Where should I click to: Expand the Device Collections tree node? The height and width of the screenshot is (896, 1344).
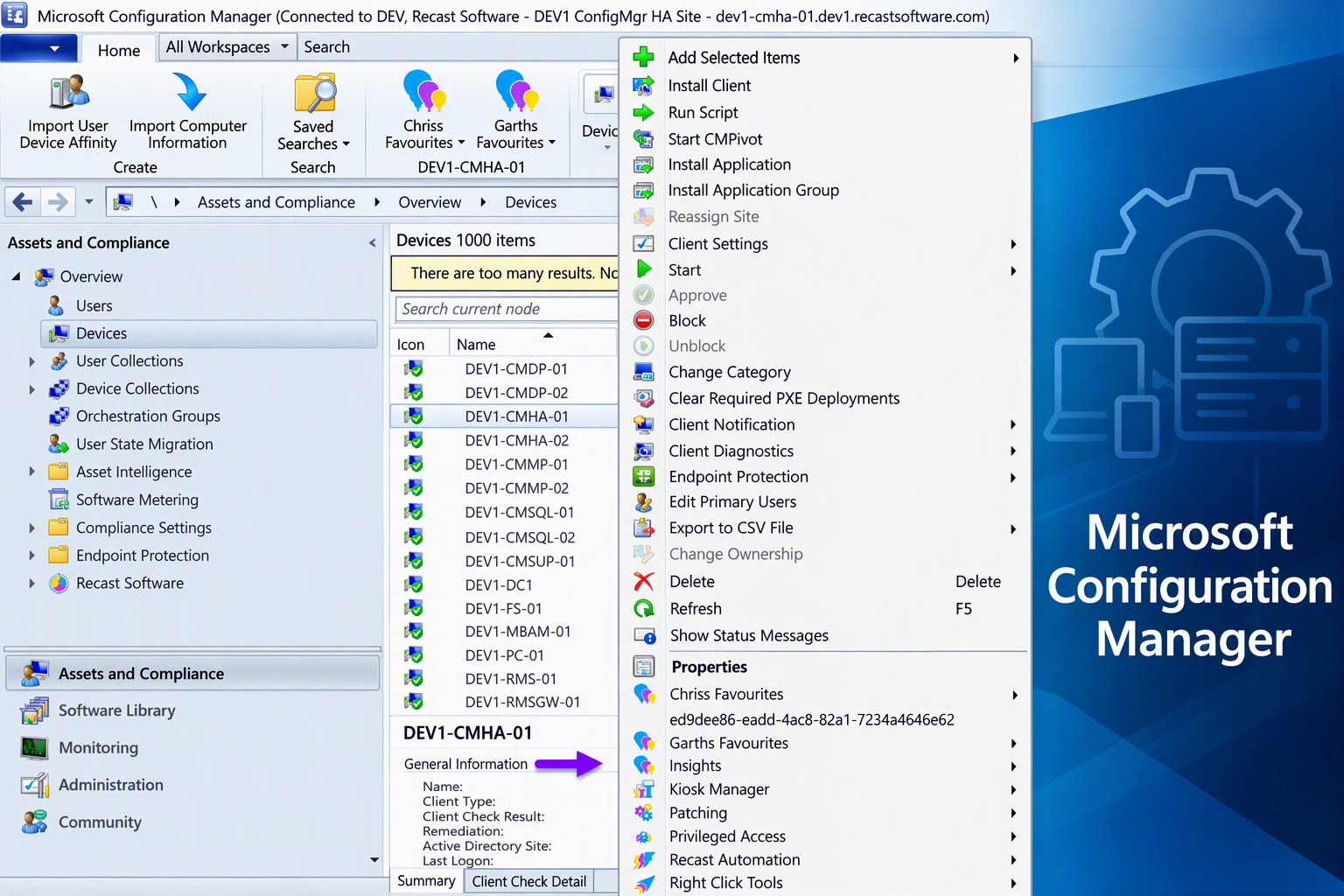31,389
